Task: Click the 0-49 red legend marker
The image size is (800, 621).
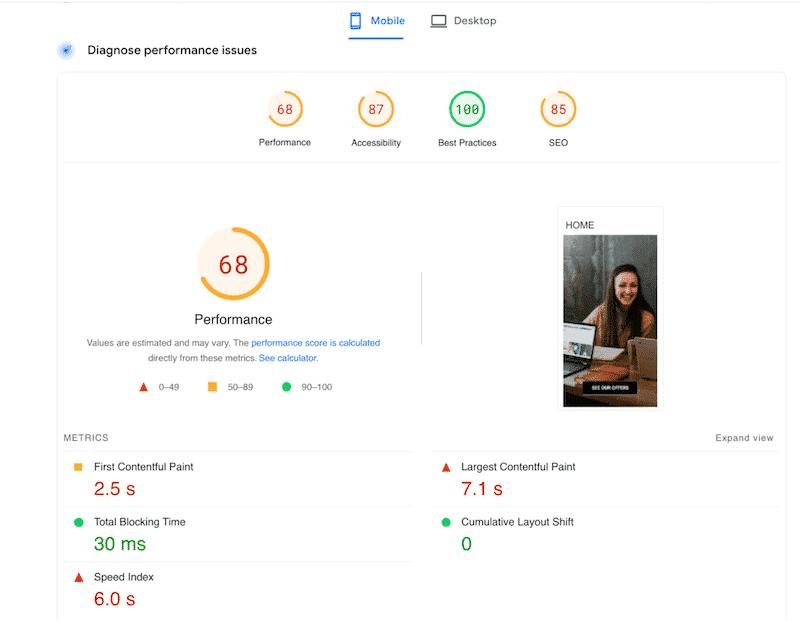Action: click(143, 386)
